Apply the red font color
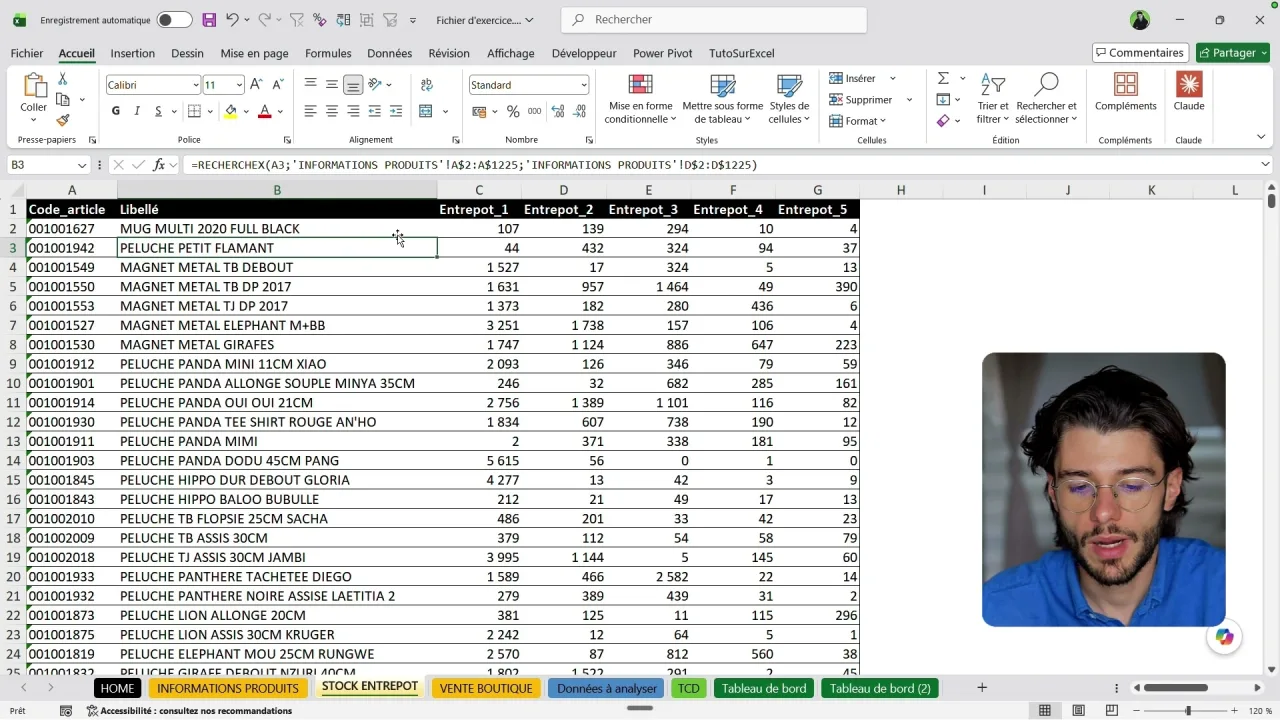This screenshot has height=720, width=1280. [264, 111]
